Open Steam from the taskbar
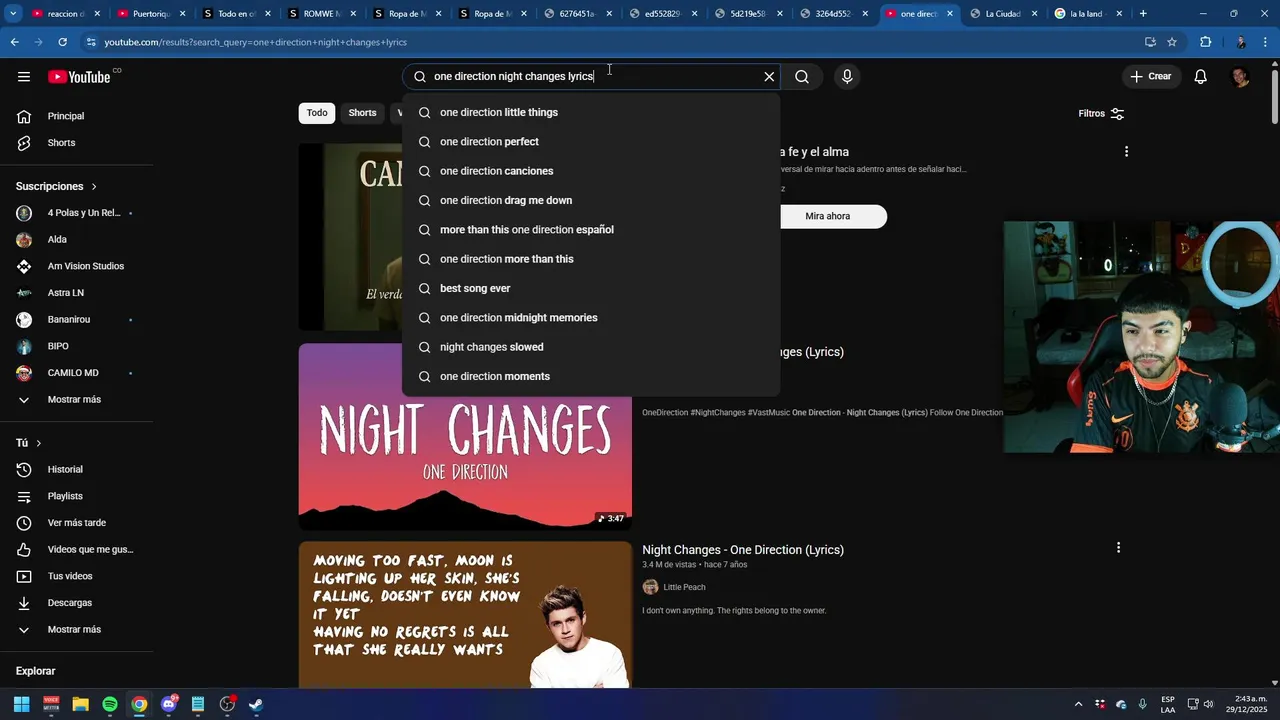The width and height of the screenshot is (1280, 720). pos(256,704)
